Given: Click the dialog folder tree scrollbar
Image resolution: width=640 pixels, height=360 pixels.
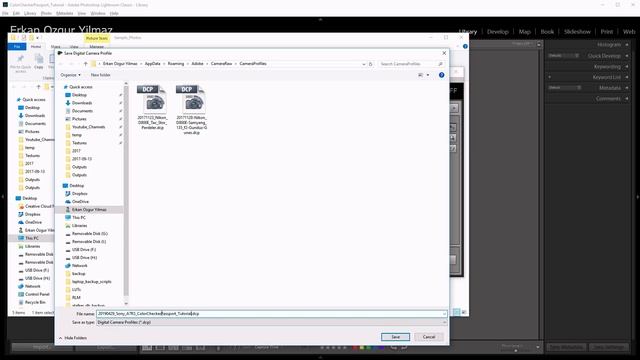Looking at the screenshot, I should point(126,194).
